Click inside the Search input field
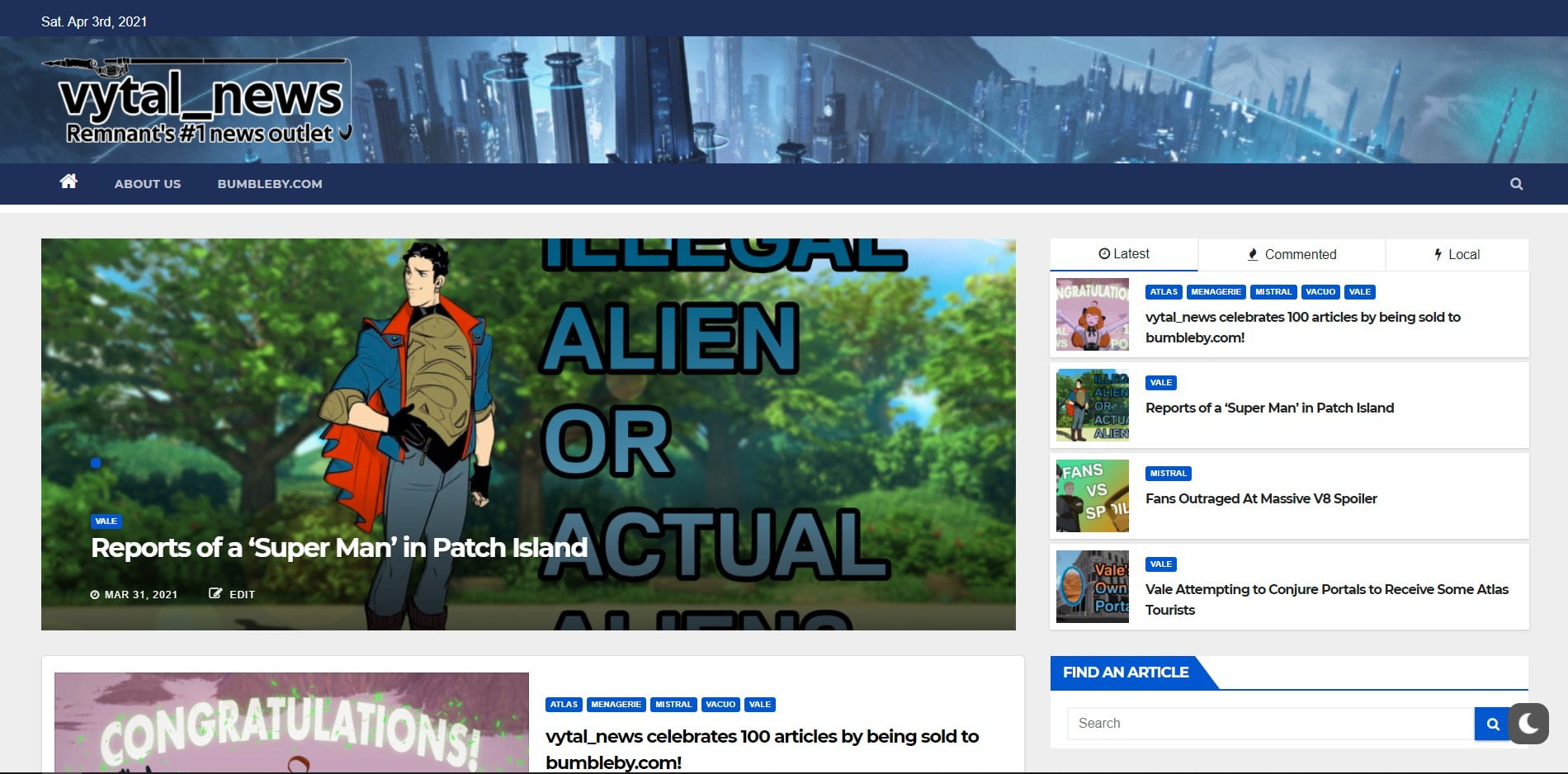The width and height of the screenshot is (1568, 774). coord(1271,724)
